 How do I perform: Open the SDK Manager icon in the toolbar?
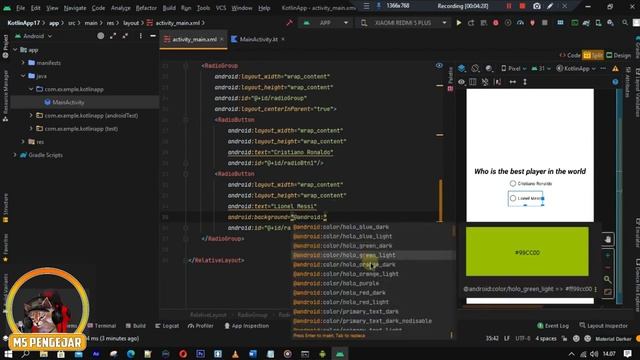click(x=611, y=23)
